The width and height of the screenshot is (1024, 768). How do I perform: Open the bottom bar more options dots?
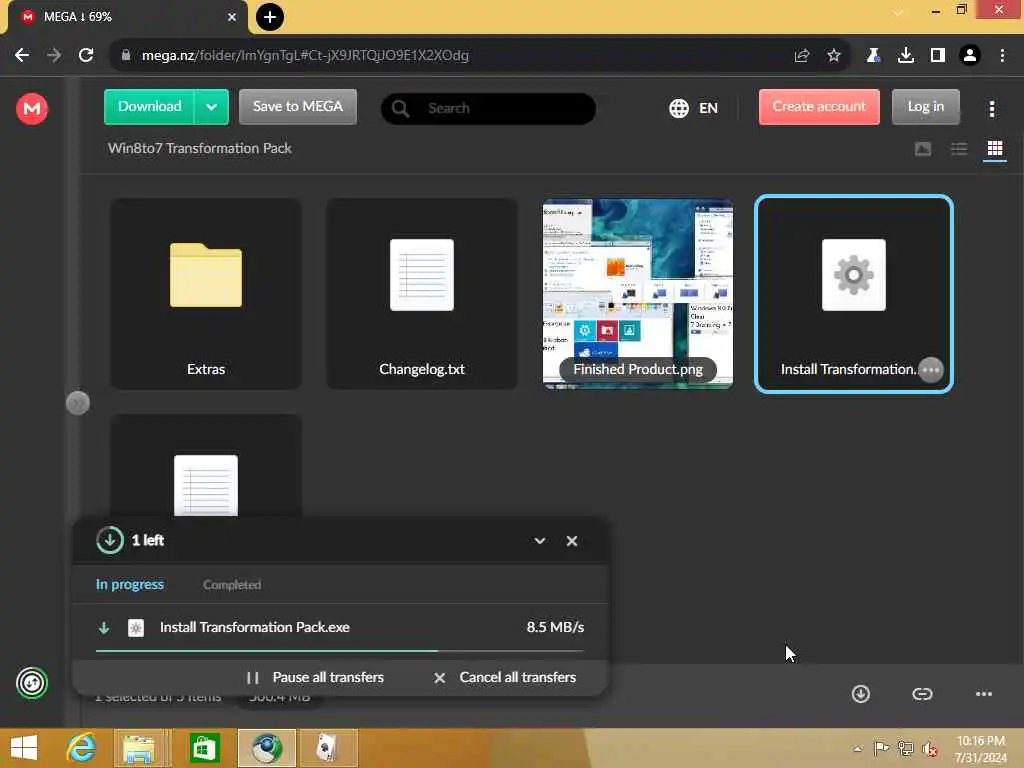(x=984, y=694)
